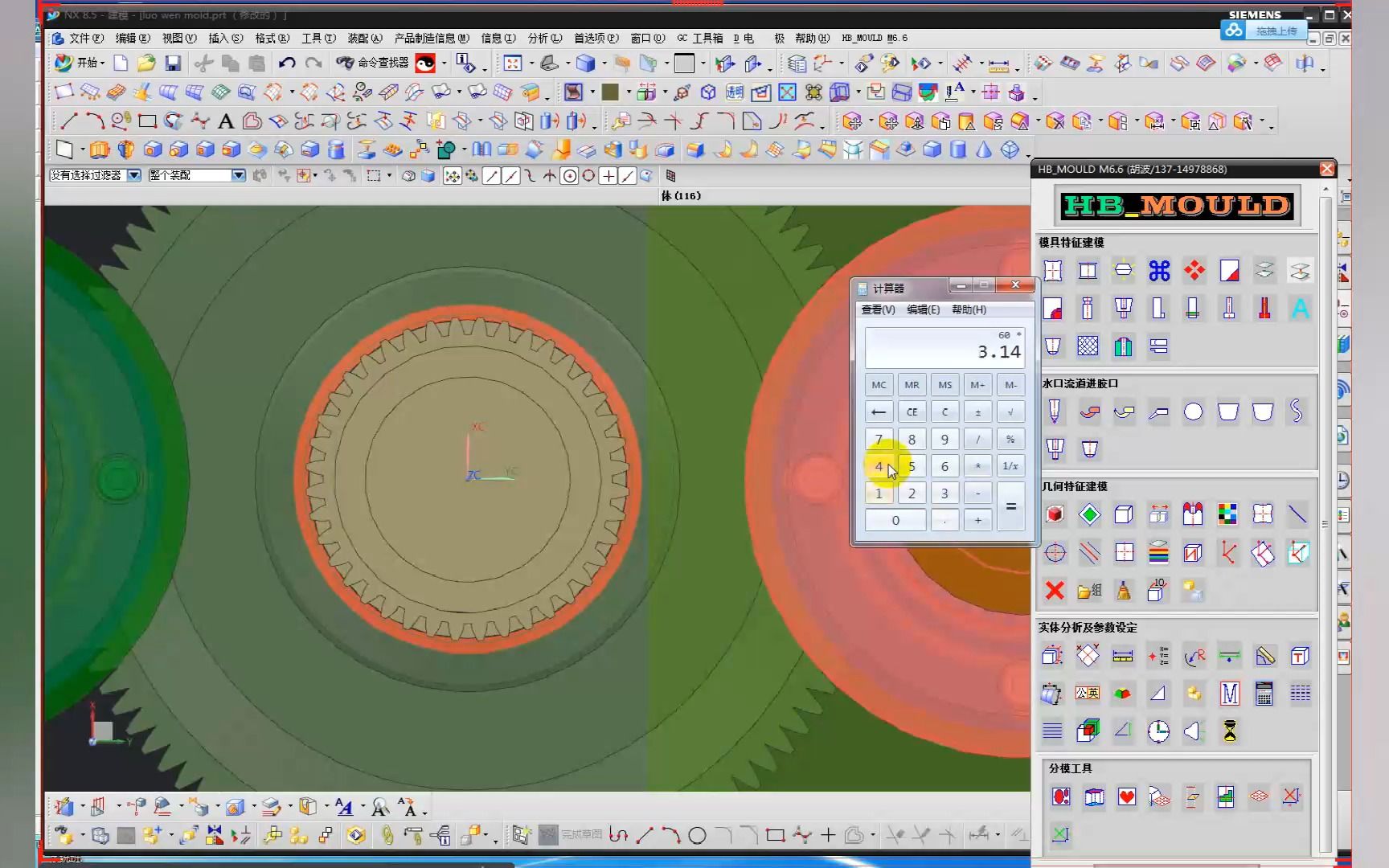Open the selection filter dropdown
Image resolution: width=1389 pixels, height=868 pixels.
click(x=134, y=175)
